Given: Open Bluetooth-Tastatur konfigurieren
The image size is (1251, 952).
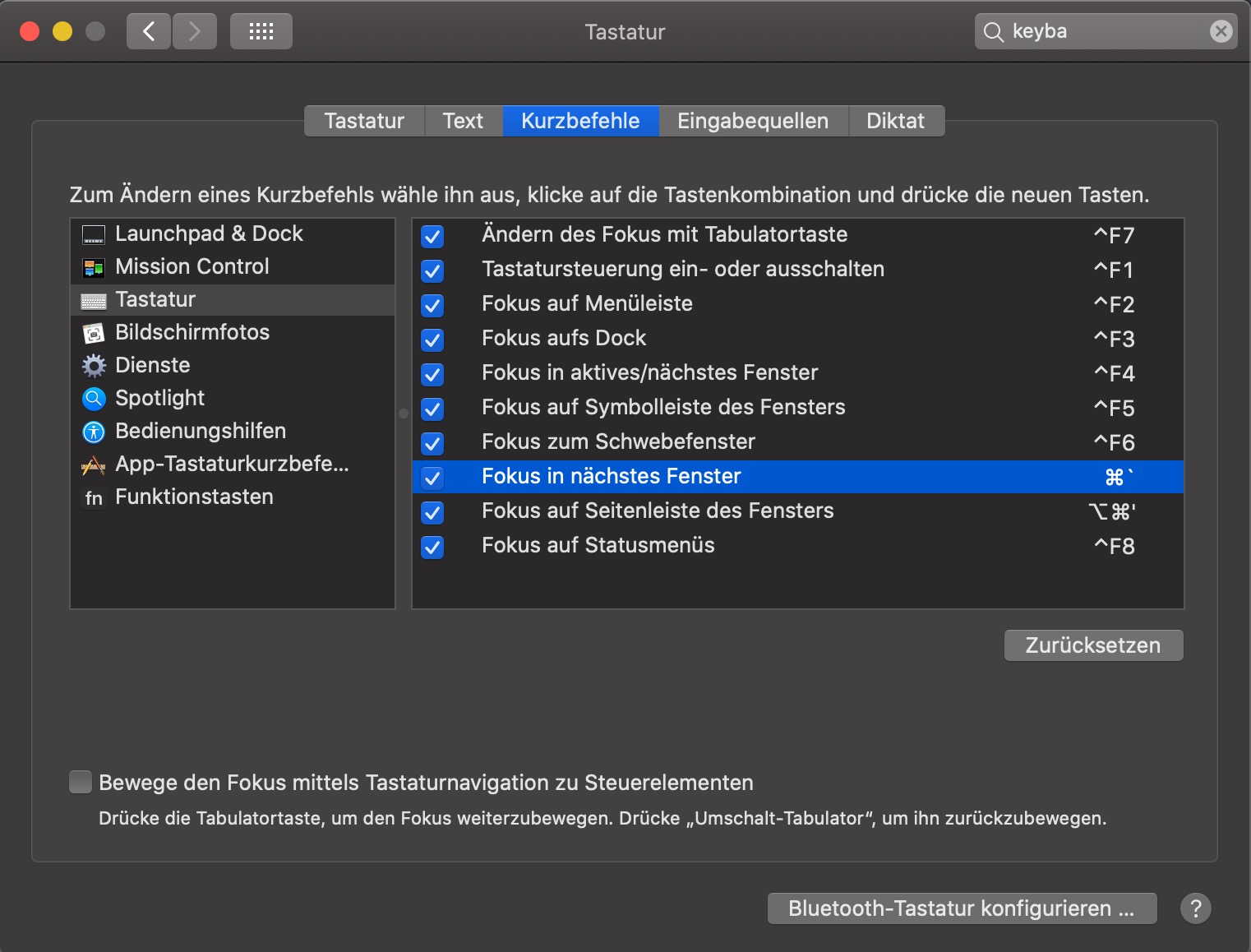Looking at the screenshot, I should (x=960, y=908).
